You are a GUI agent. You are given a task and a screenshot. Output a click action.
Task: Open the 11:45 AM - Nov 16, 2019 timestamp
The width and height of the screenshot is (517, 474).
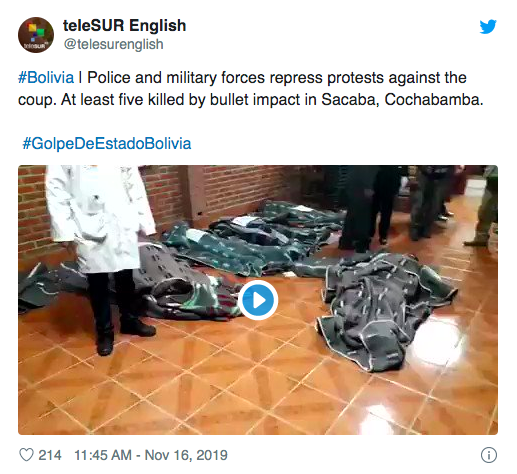click(x=151, y=455)
